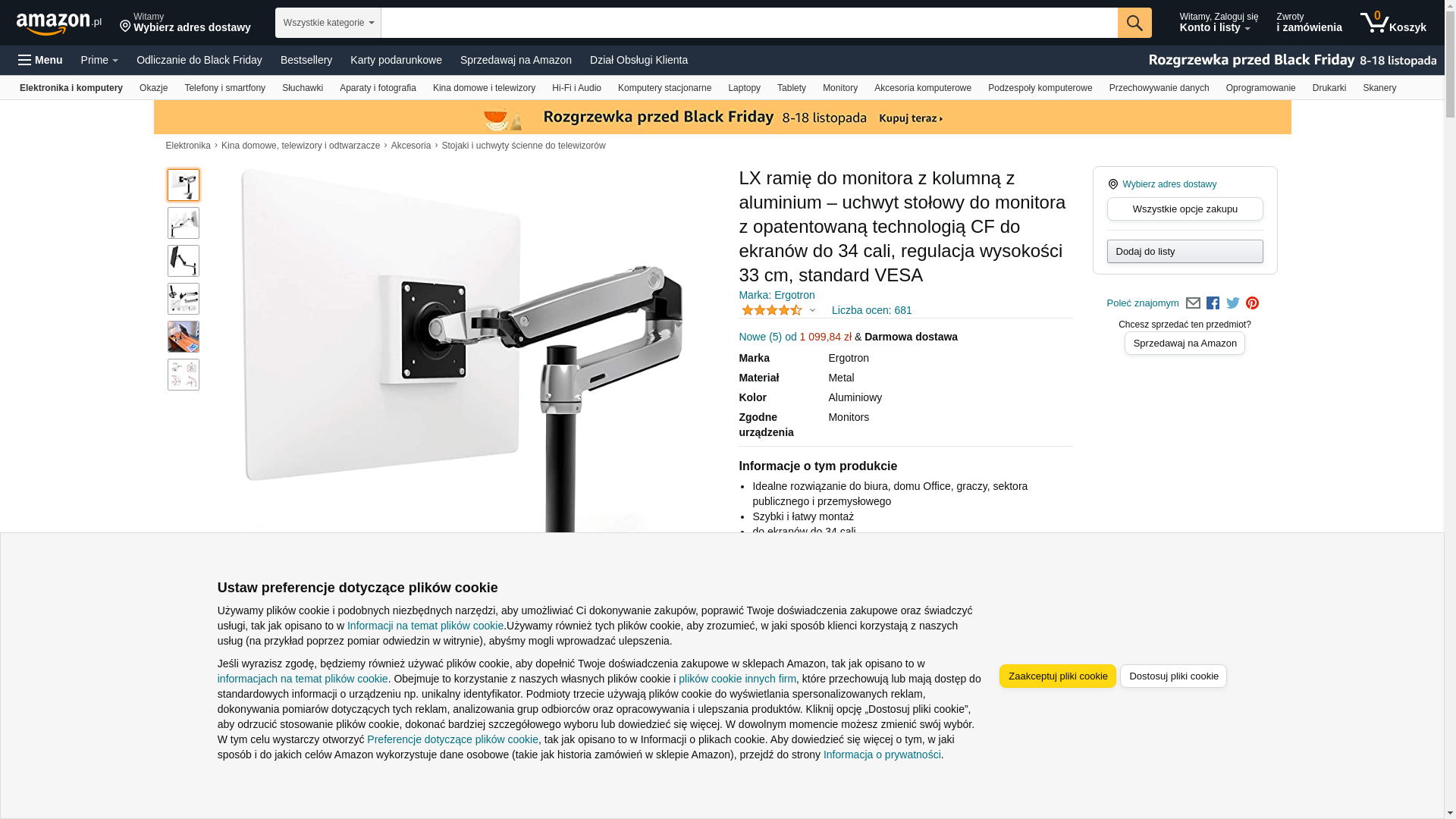
Task: Open Konto i listy dropdown
Action: (x=1219, y=23)
